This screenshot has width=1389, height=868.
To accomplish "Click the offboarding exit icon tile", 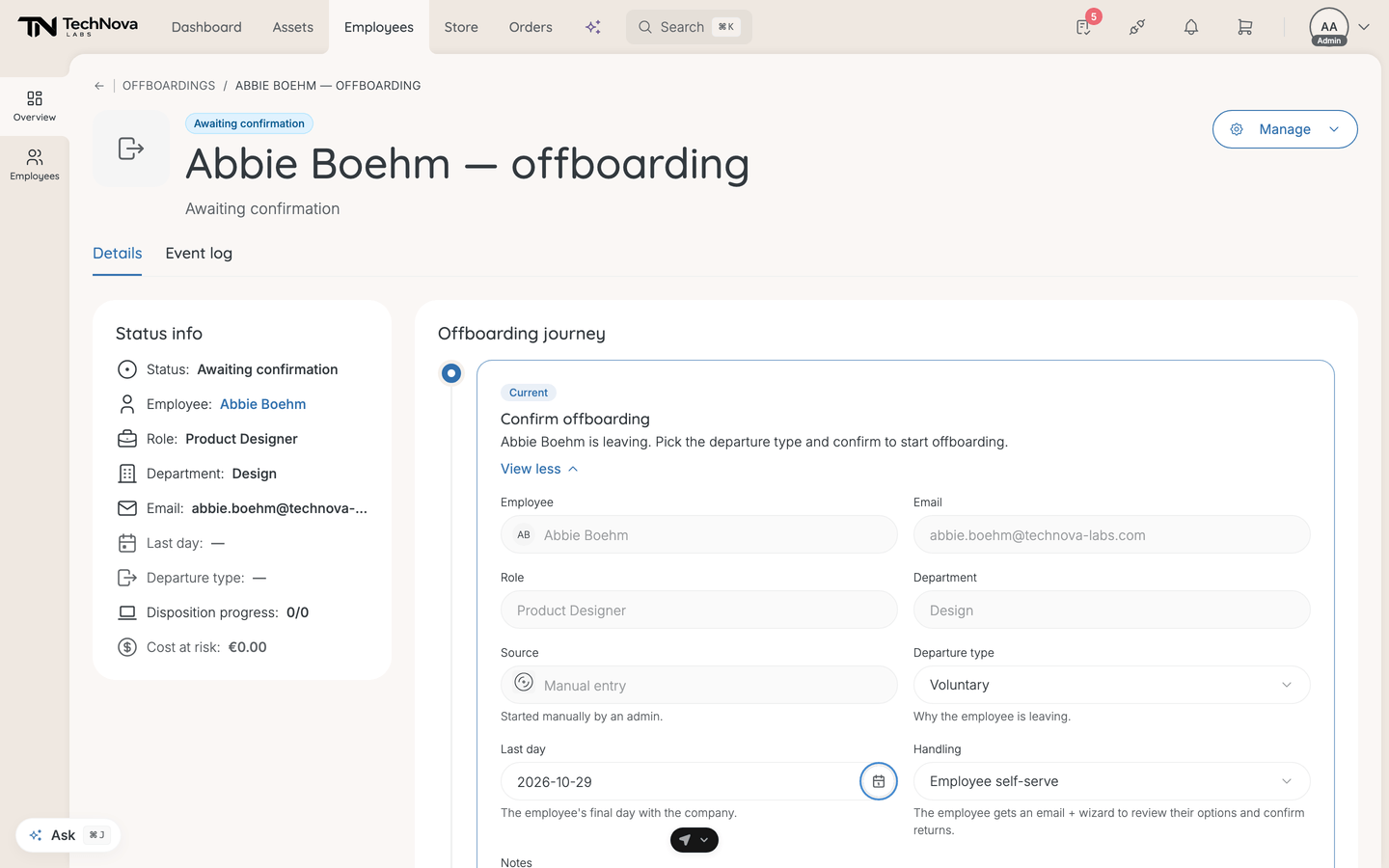I will pos(131,149).
